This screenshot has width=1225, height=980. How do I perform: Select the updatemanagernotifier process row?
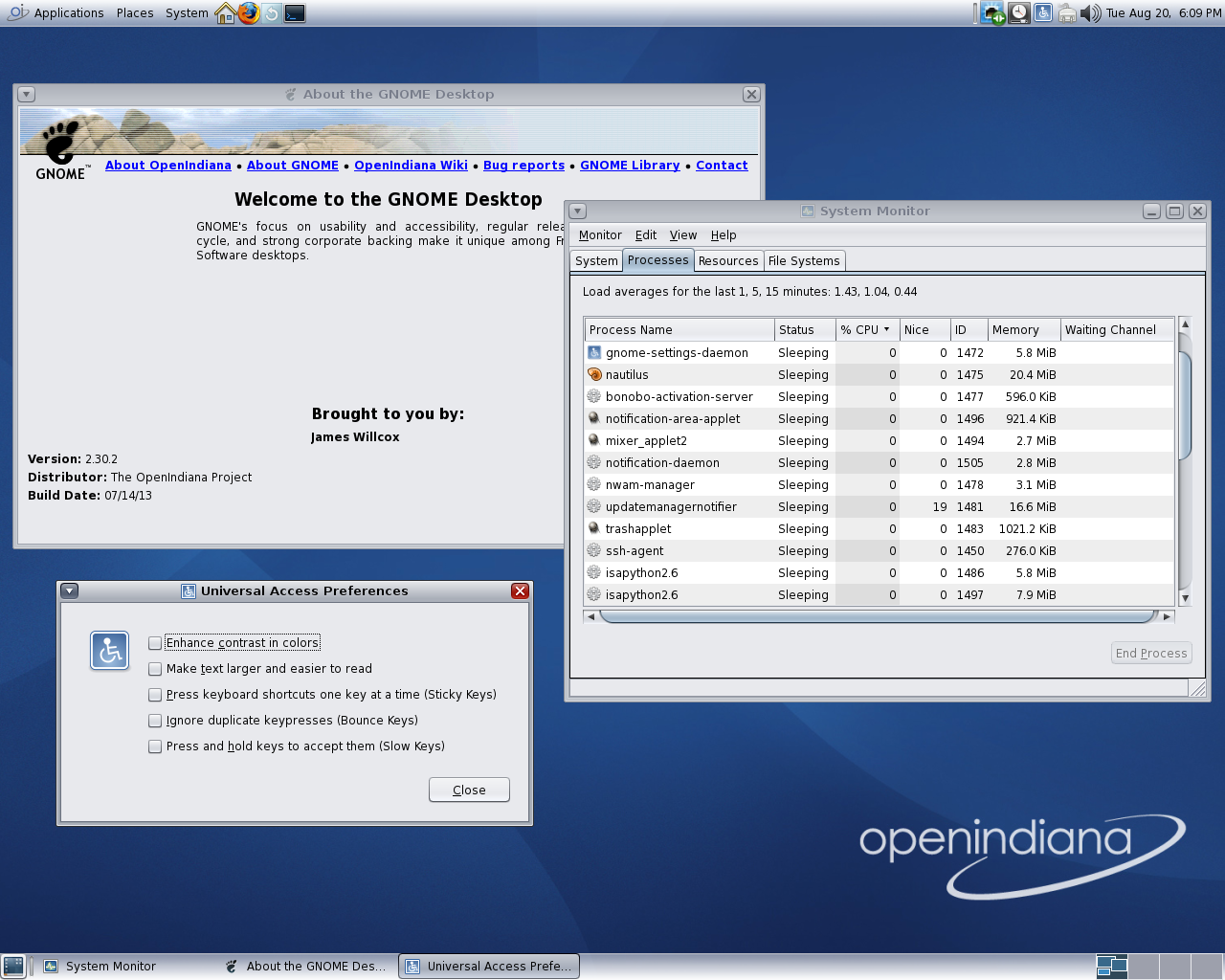(x=879, y=507)
